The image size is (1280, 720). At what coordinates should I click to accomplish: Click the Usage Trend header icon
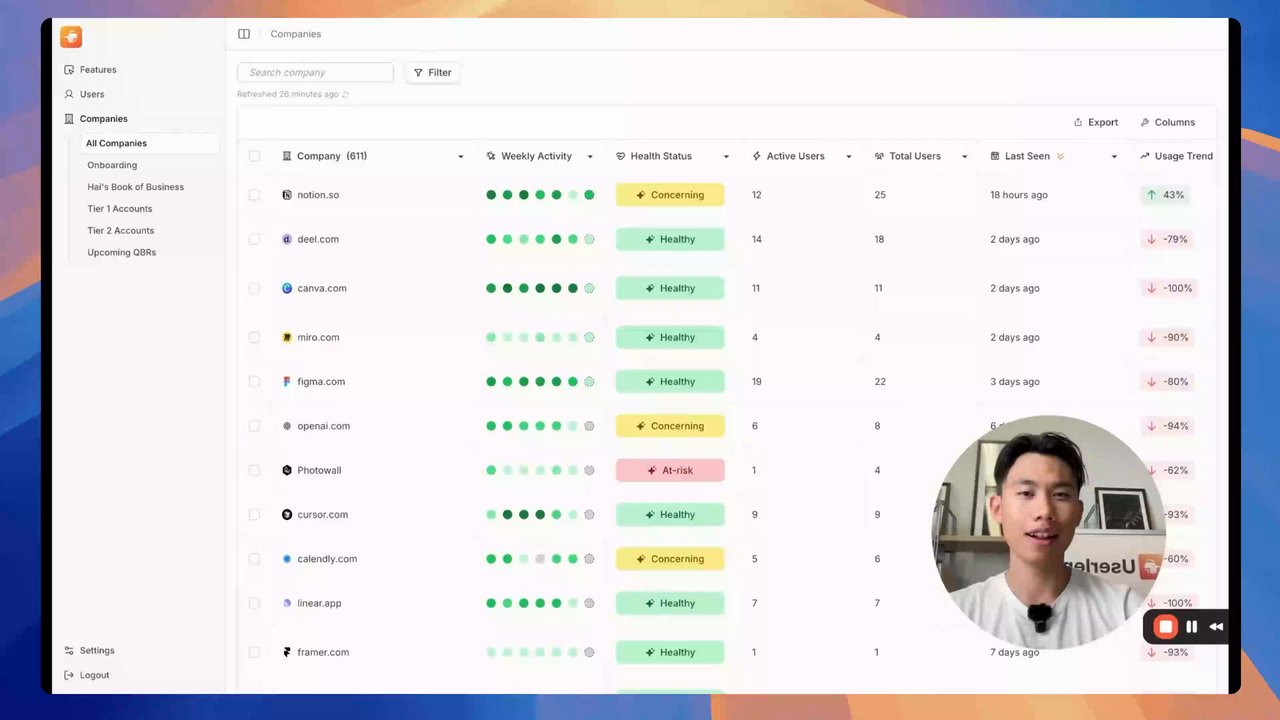pos(1145,156)
